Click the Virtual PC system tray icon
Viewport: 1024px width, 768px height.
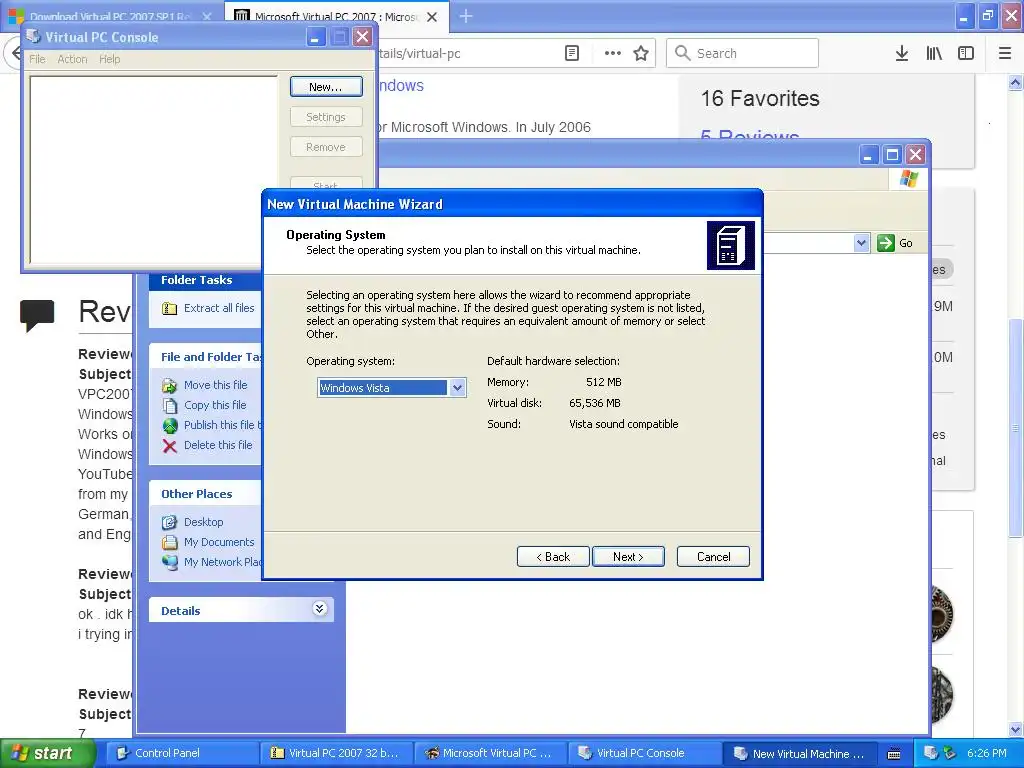(930, 753)
